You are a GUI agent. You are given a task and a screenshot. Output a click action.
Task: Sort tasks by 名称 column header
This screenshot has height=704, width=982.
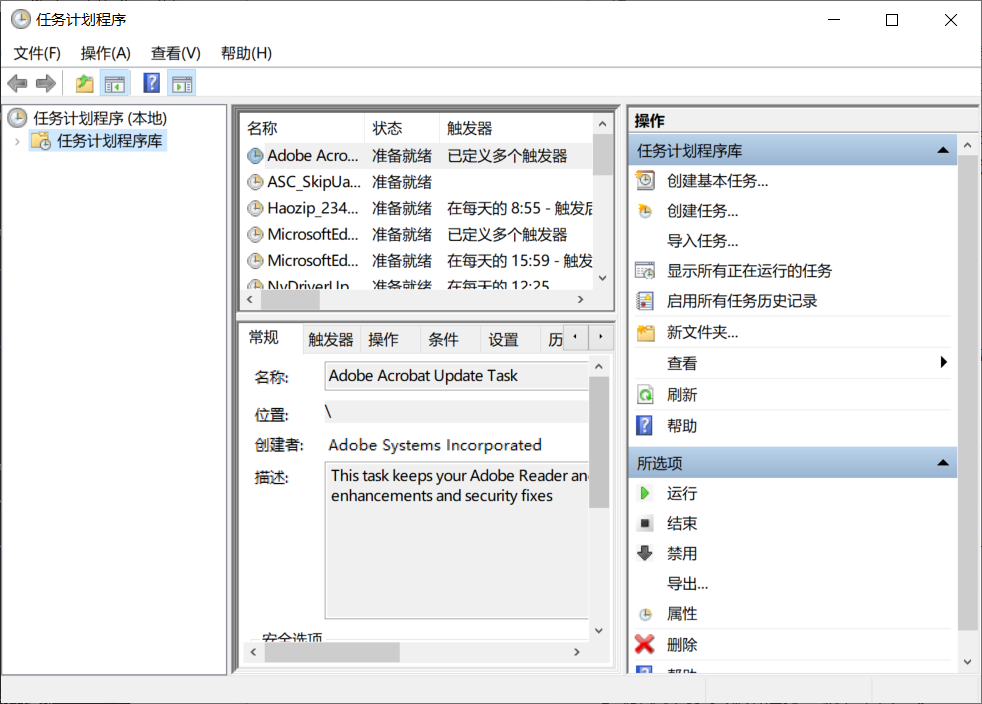tap(302, 128)
